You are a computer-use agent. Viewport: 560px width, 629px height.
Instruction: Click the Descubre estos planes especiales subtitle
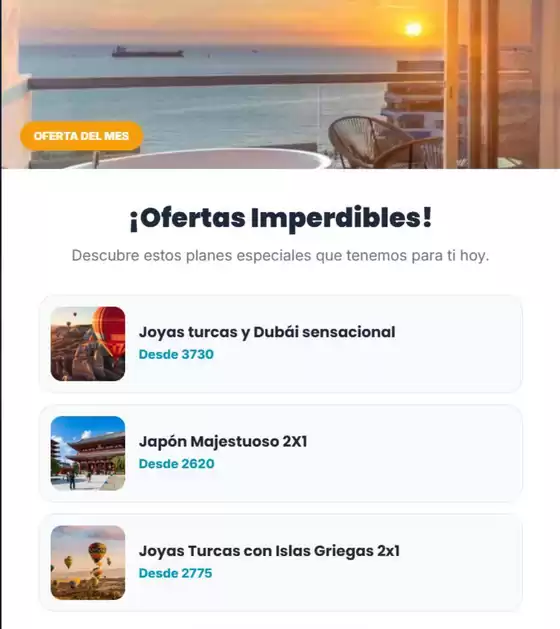pos(280,256)
